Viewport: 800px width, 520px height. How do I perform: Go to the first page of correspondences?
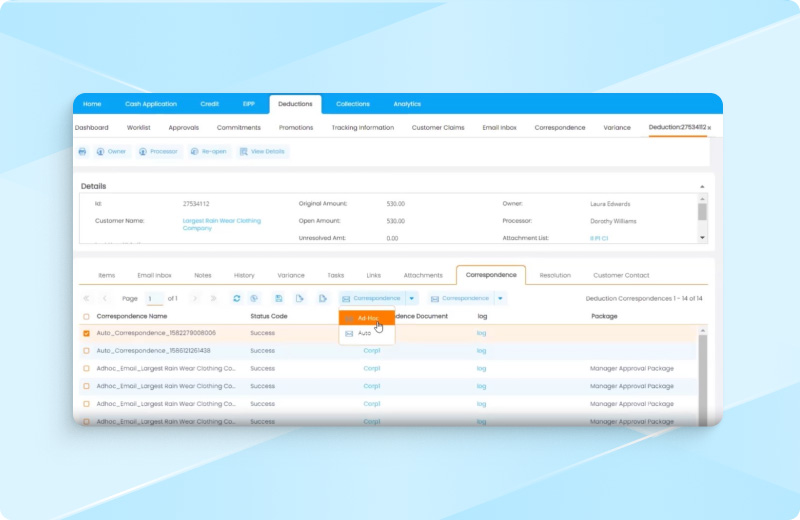tap(86, 299)
